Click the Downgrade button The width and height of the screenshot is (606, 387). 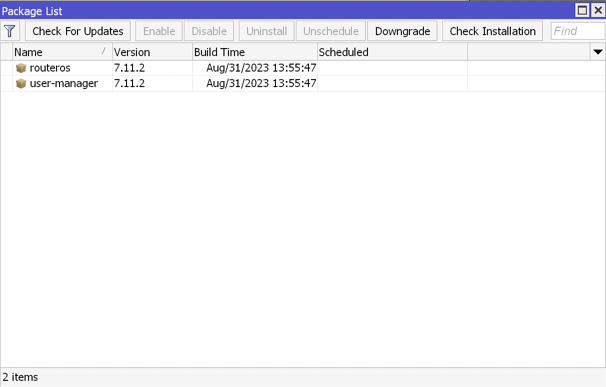pyautogui.click(x=402, y=31)
